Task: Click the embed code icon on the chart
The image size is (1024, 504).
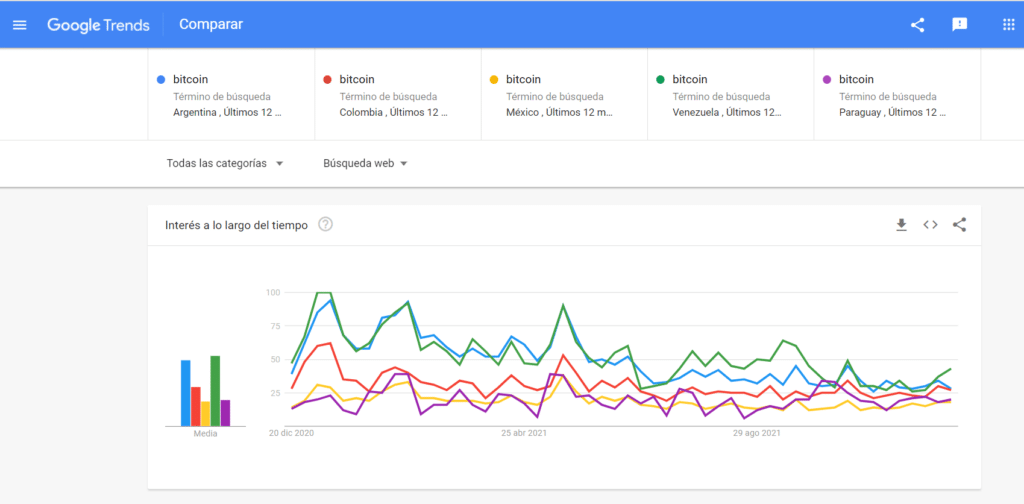Action: point(930,225)
